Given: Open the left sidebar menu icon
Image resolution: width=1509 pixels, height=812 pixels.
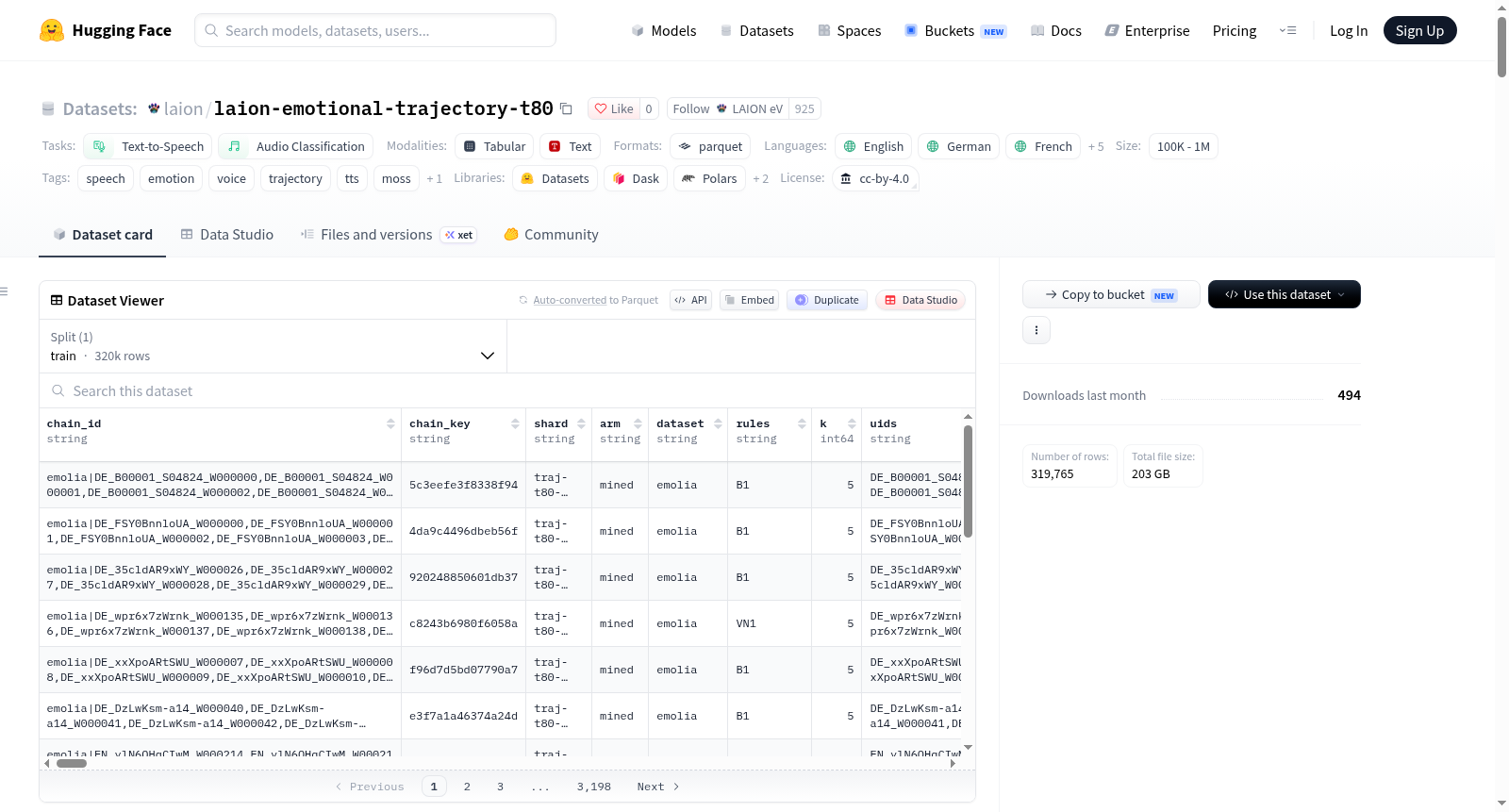Looking at the screenshot, I should point(4,291).
